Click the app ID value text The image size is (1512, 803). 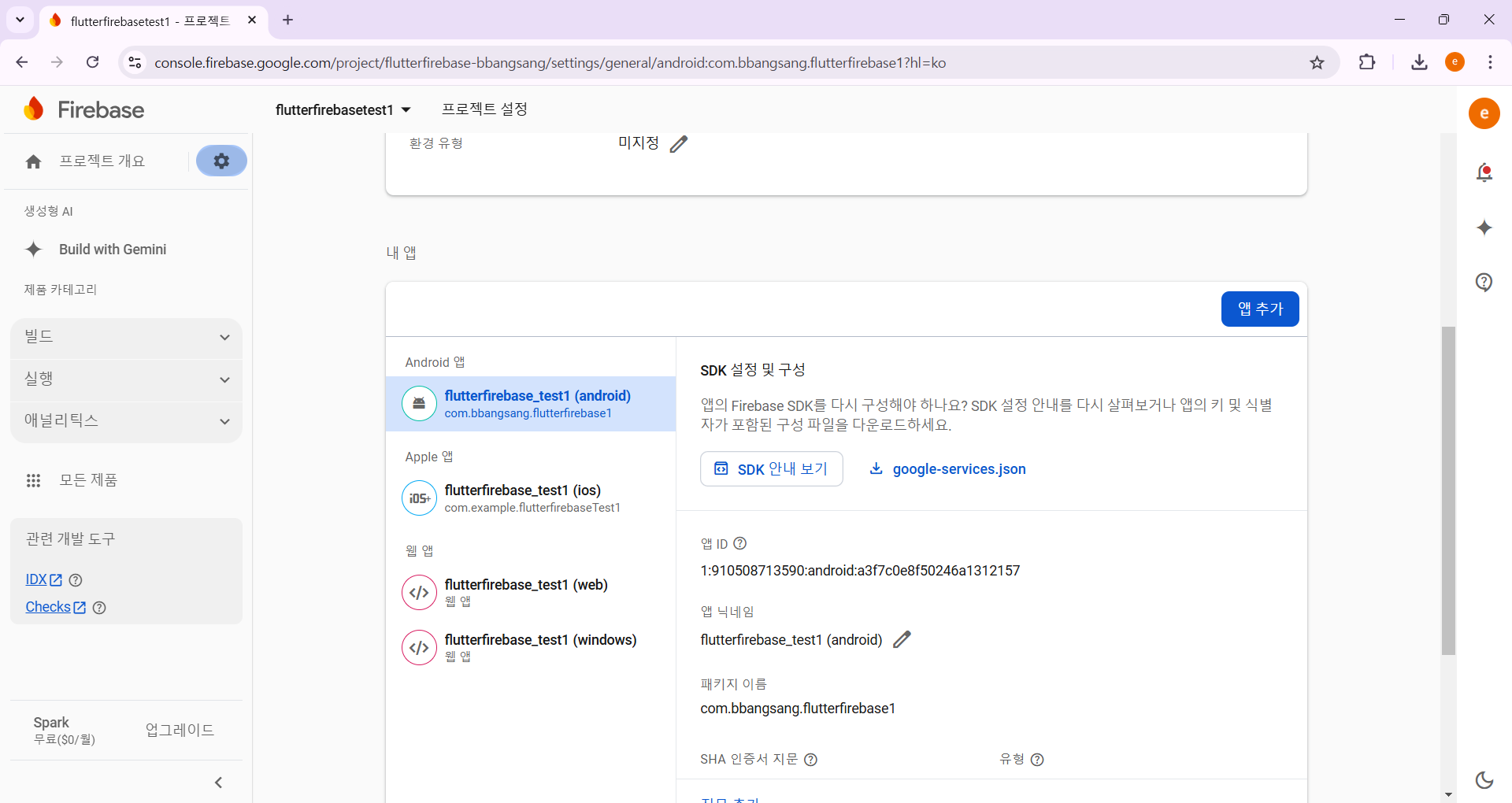(x=860, y=571)
